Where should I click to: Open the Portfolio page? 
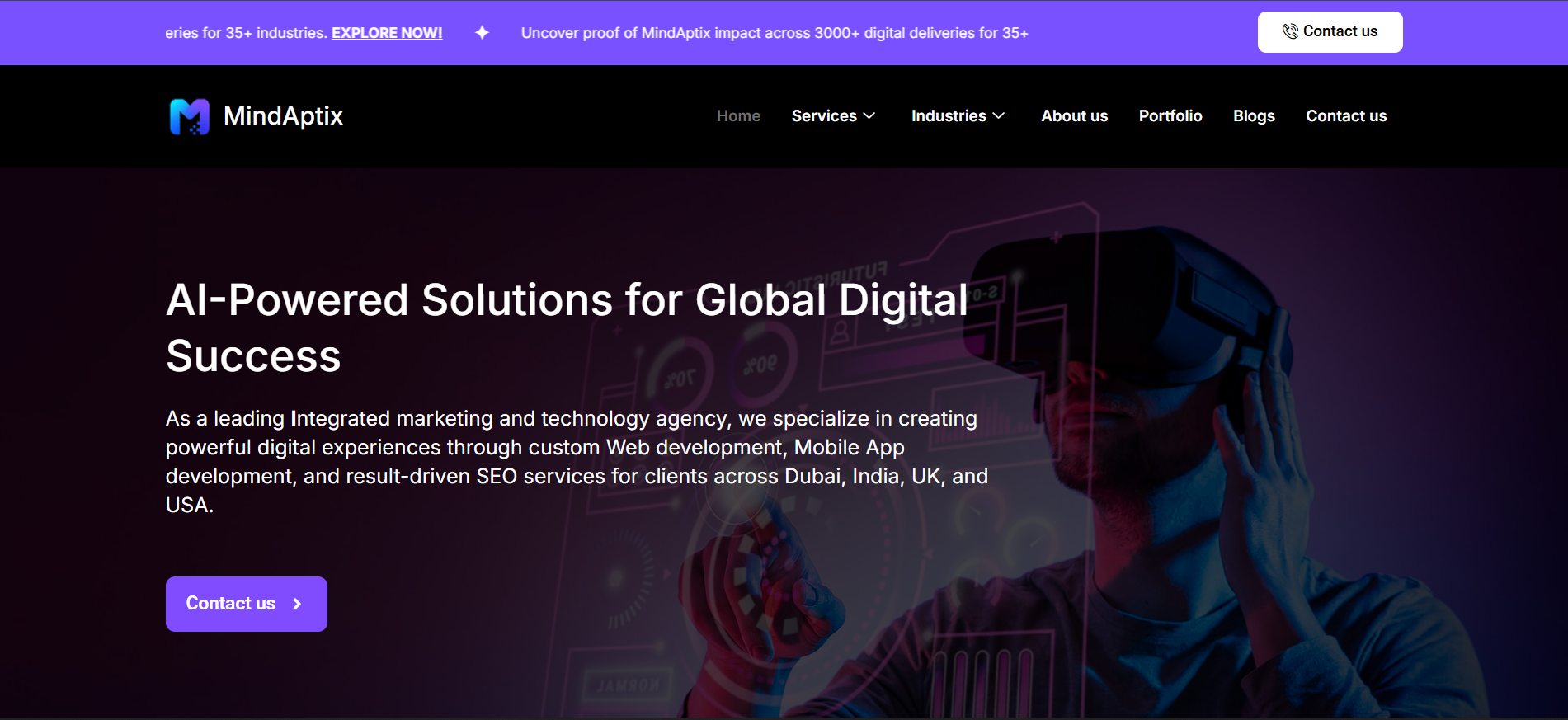click(1170, 116)
